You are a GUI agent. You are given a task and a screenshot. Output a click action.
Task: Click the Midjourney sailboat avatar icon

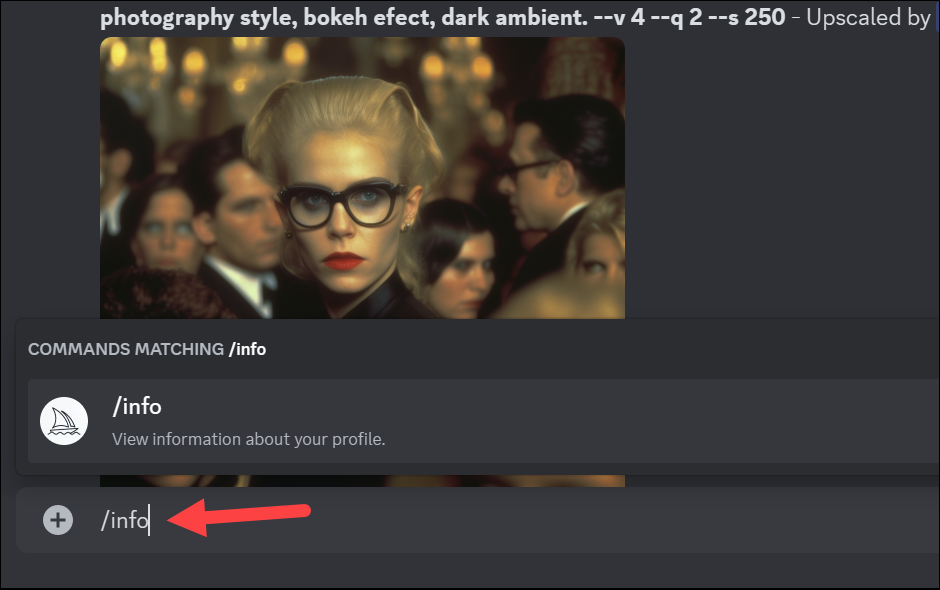point(64,421)
